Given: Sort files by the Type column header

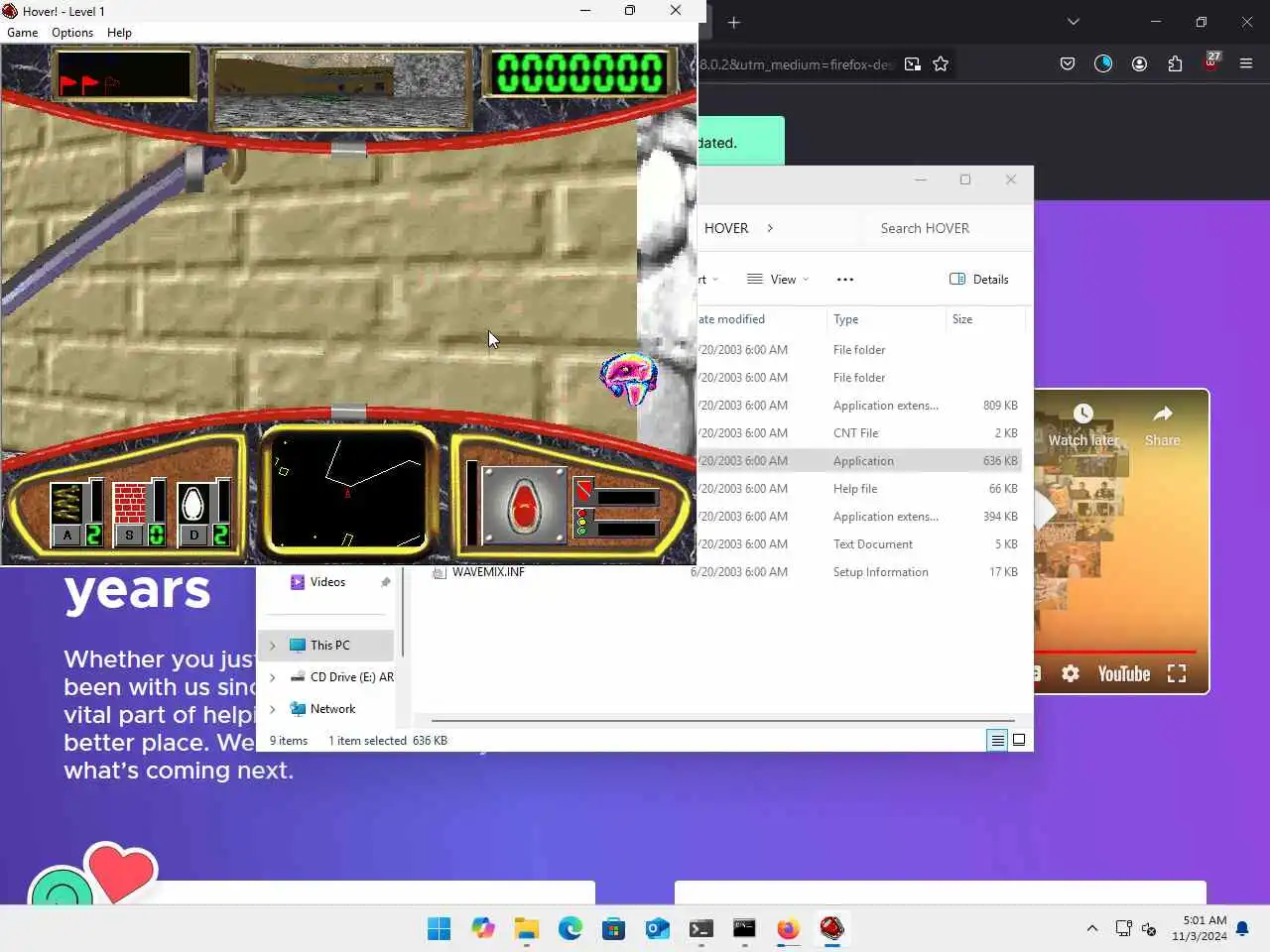Looking at the screenshot, I should tap(885, 319).
